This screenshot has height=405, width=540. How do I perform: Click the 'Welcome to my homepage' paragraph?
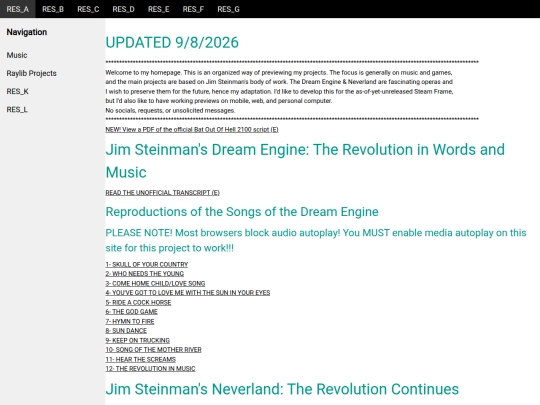[x=279, y=87]
